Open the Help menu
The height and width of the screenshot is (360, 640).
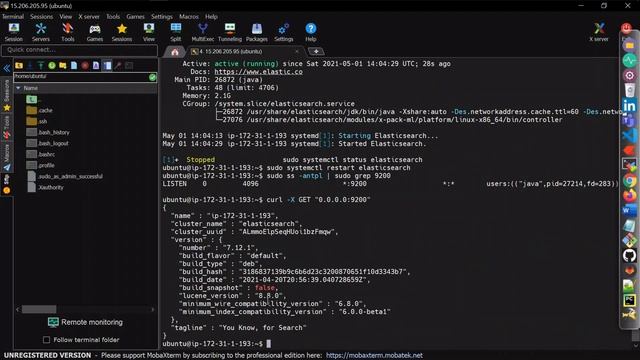tap(211, 17)
